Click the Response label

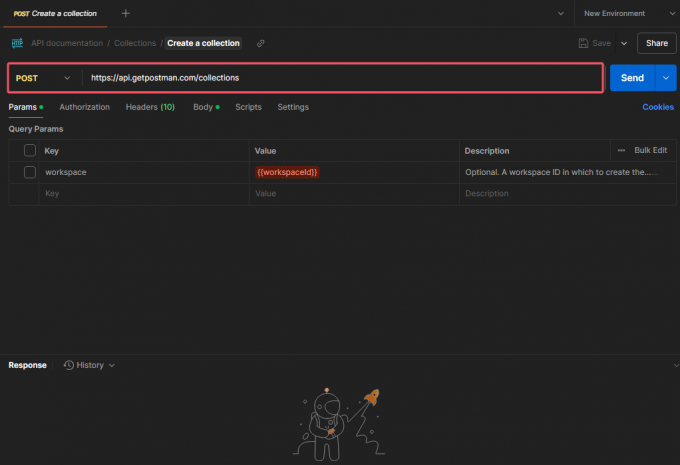coord(27,365)
